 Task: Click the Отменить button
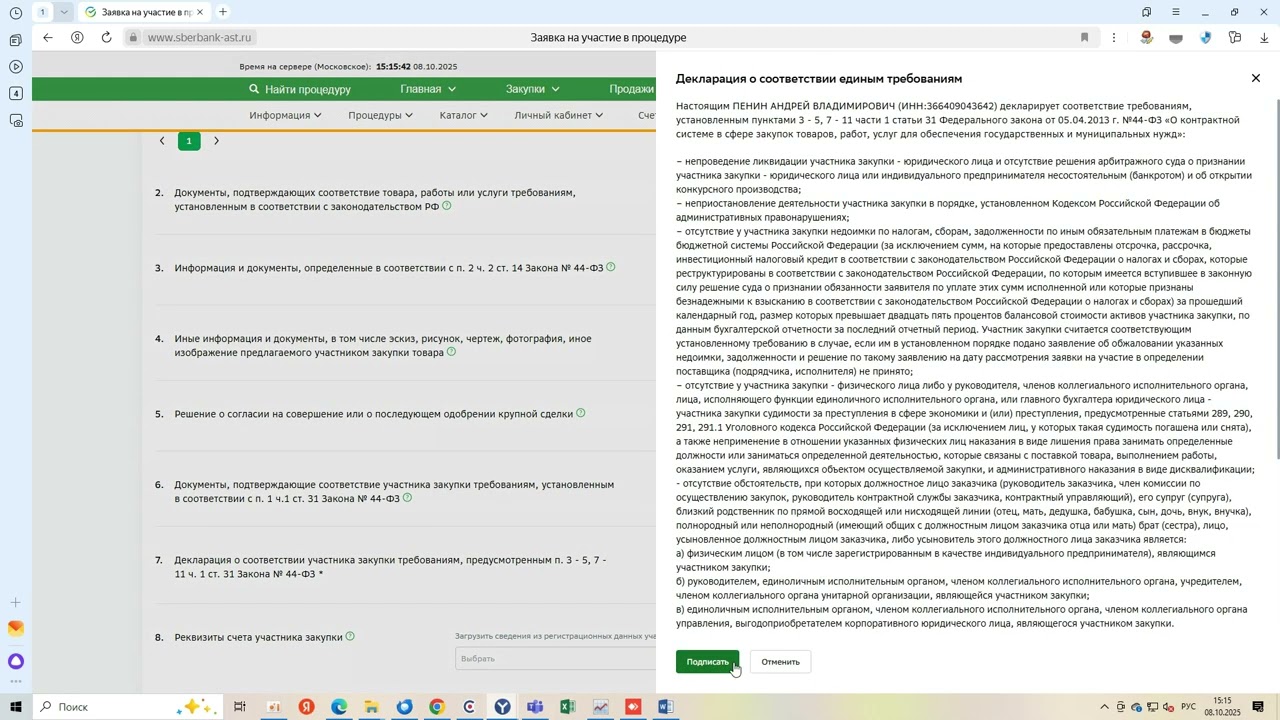pos(781,662)
